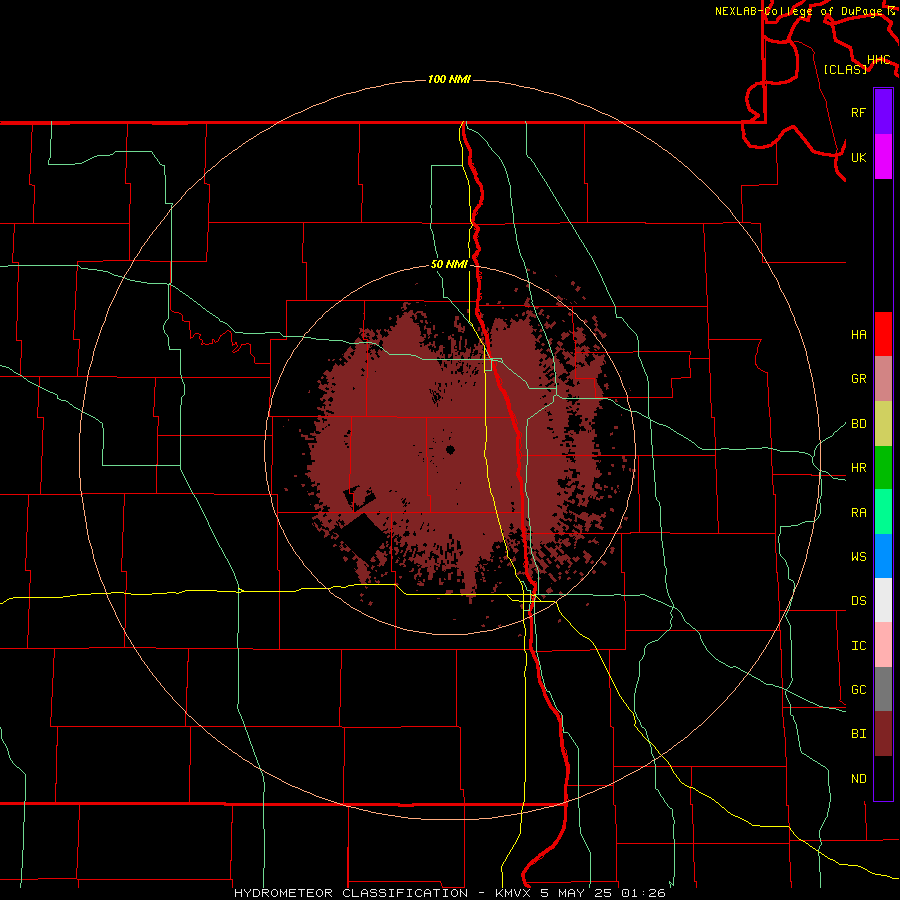Click the HYDROMETEOR CLASSIFICATION title text

pos(351,893)
